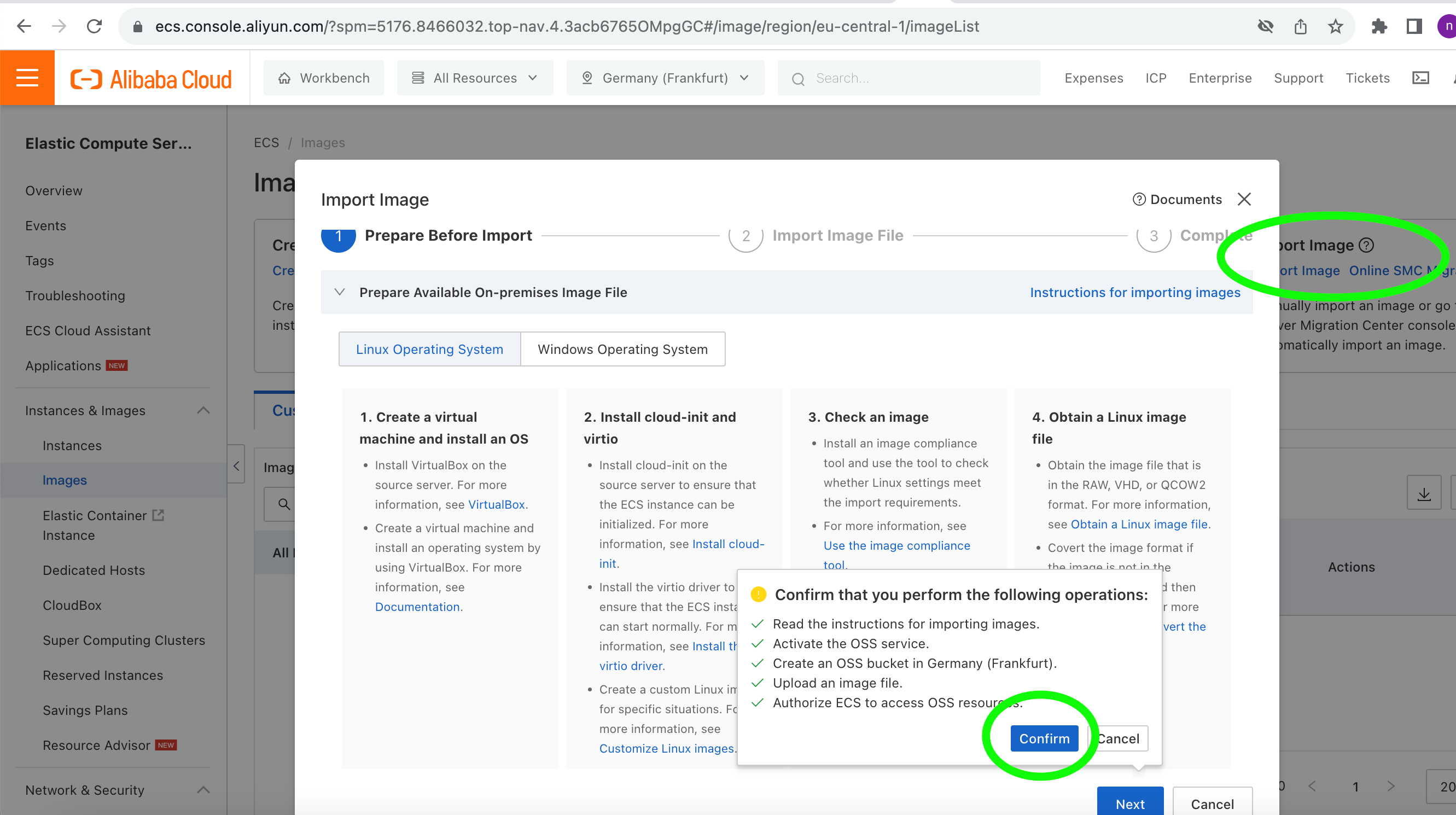The width and height of the screenshot is (1456, 815).
Task: Switch to Windows Operating System tab
Action: click(x=622, y=350)
